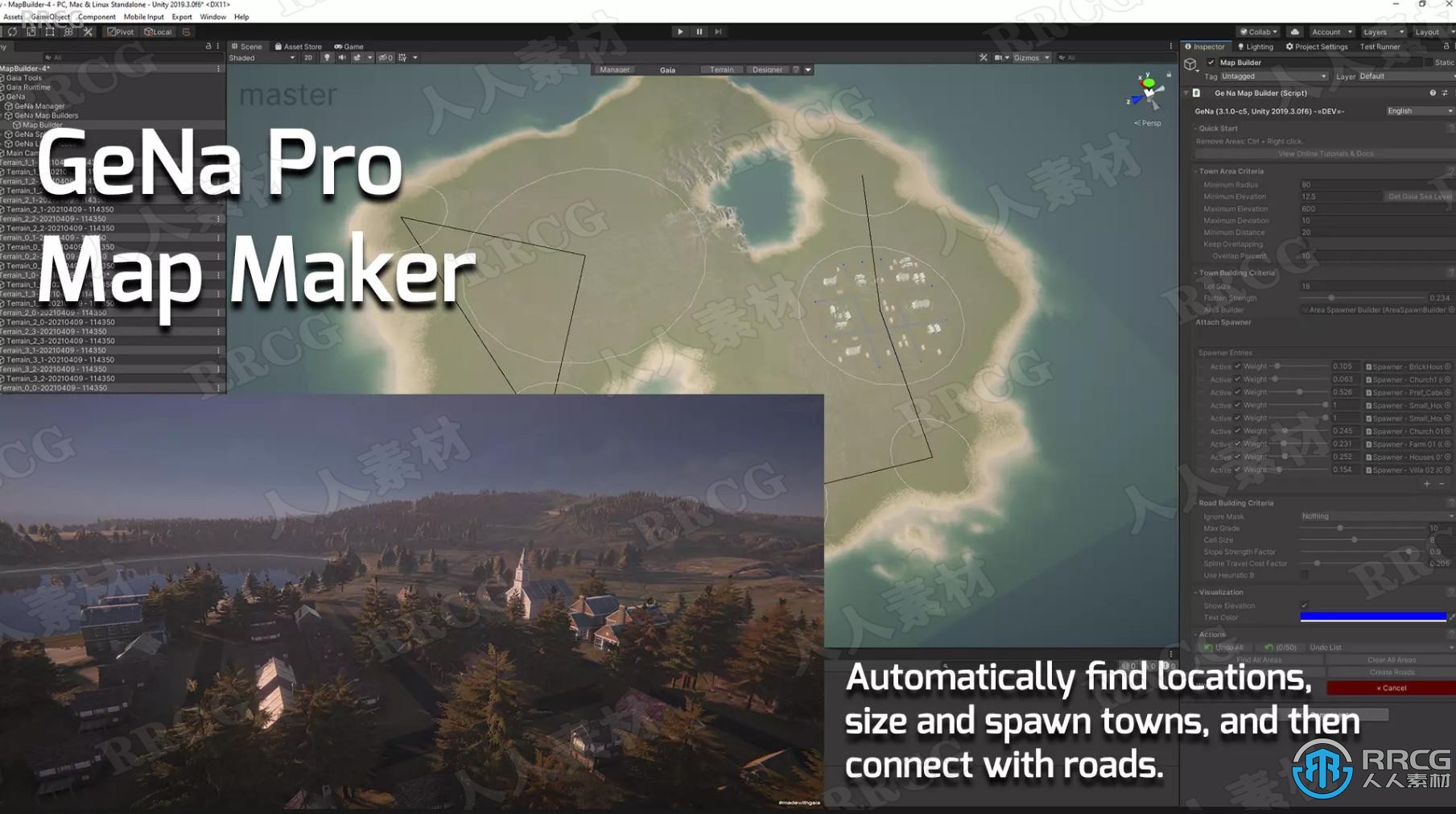Open the scene Tools settings icon
The image size is (1456, 814).
point(983,58)
